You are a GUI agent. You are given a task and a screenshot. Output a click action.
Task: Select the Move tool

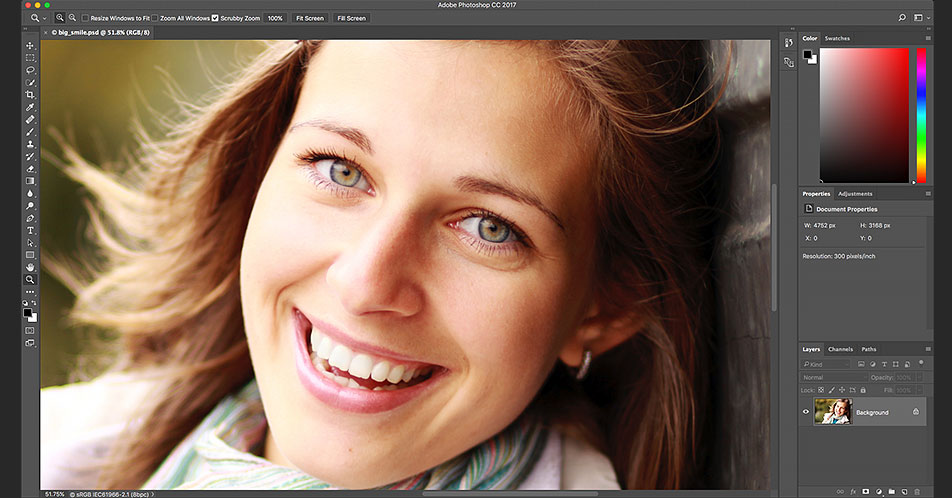pyautogui.click(x=30, y=46)
